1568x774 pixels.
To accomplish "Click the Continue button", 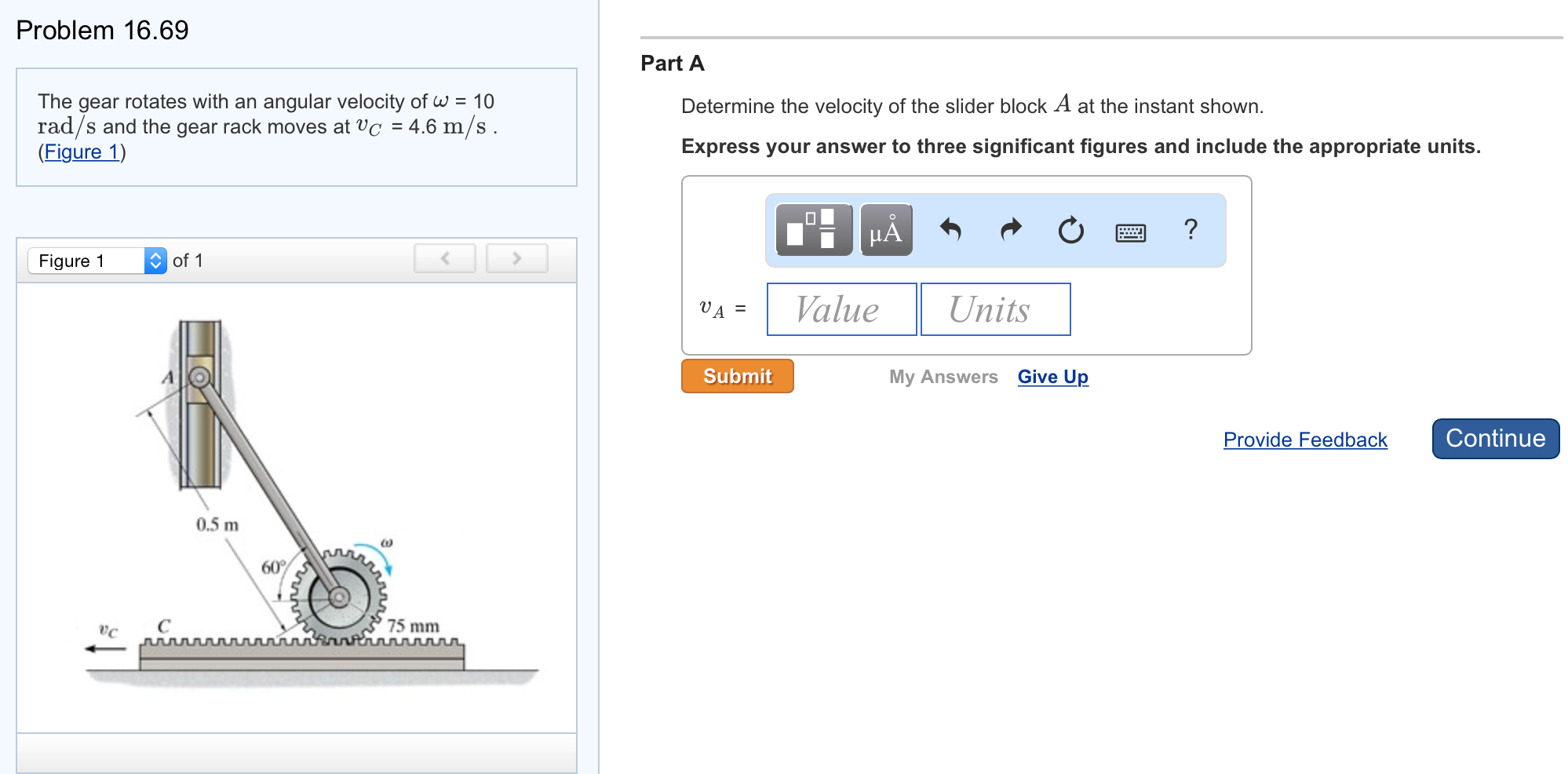I will [1494, 438].
